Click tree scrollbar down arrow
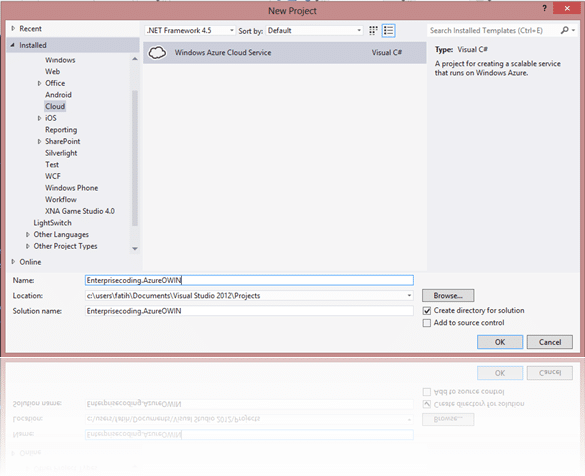This screenshot has width=585, height=476. (x=135, y=248)
